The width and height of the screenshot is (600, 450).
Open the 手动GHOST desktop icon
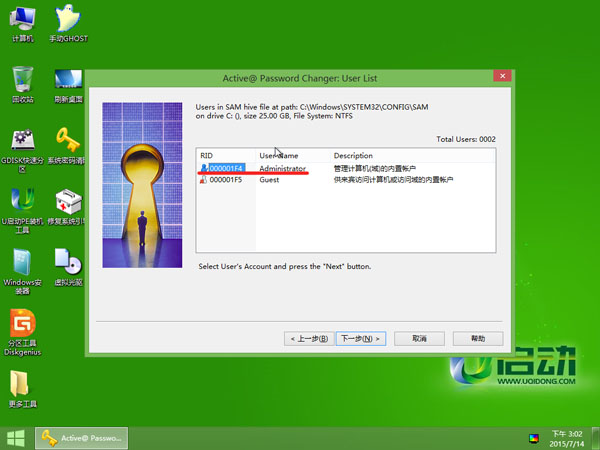[68, 24]
